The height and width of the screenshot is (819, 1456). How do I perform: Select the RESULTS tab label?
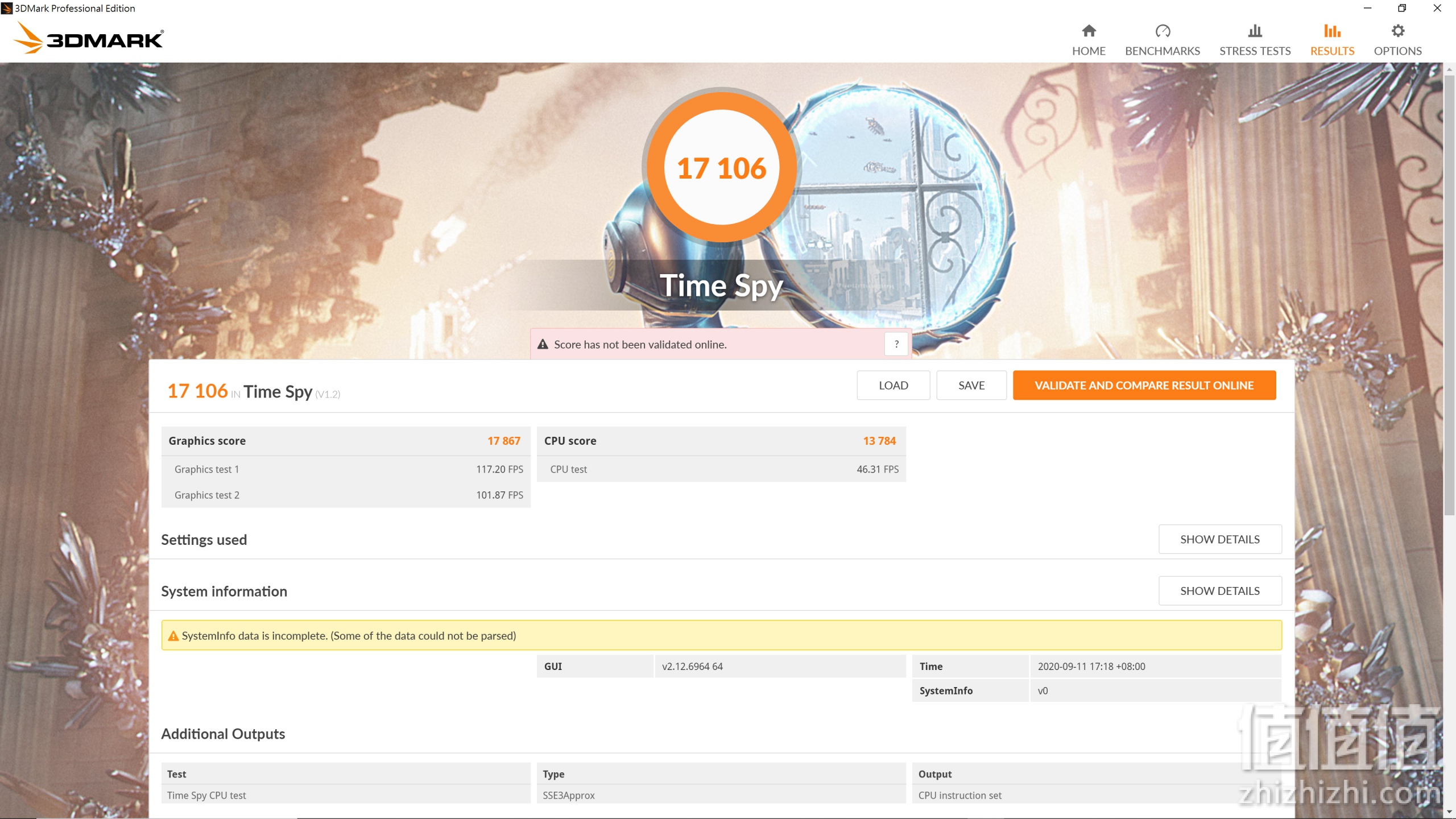[x=1332, y=51]
